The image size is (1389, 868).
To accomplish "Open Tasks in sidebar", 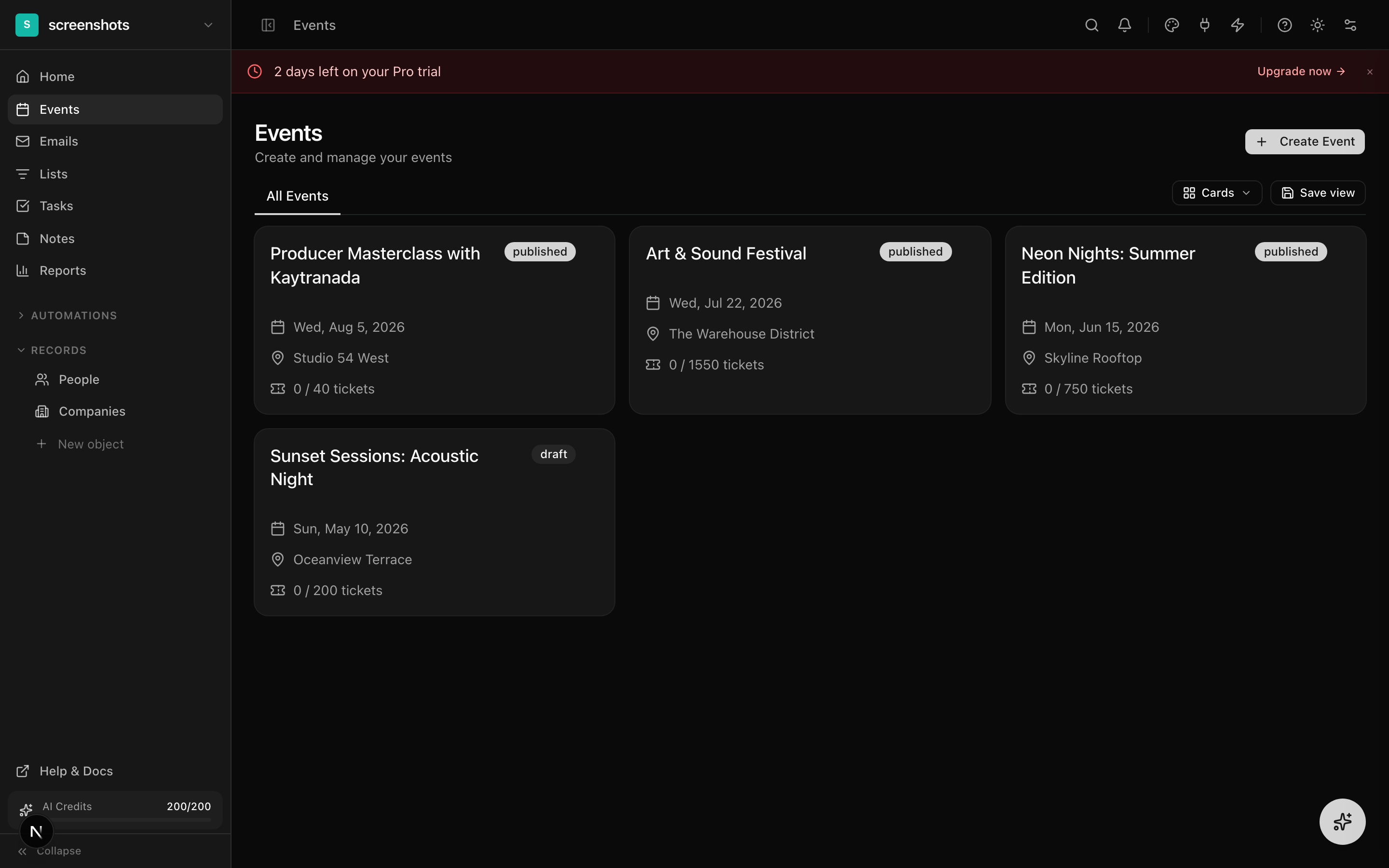I will pos(115,205).
